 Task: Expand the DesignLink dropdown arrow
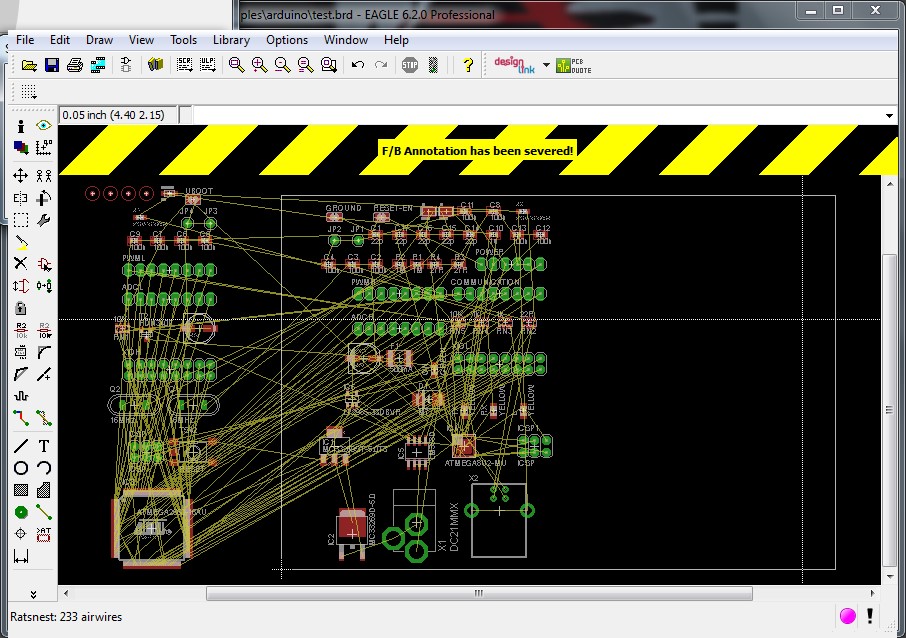click(546, 66)
